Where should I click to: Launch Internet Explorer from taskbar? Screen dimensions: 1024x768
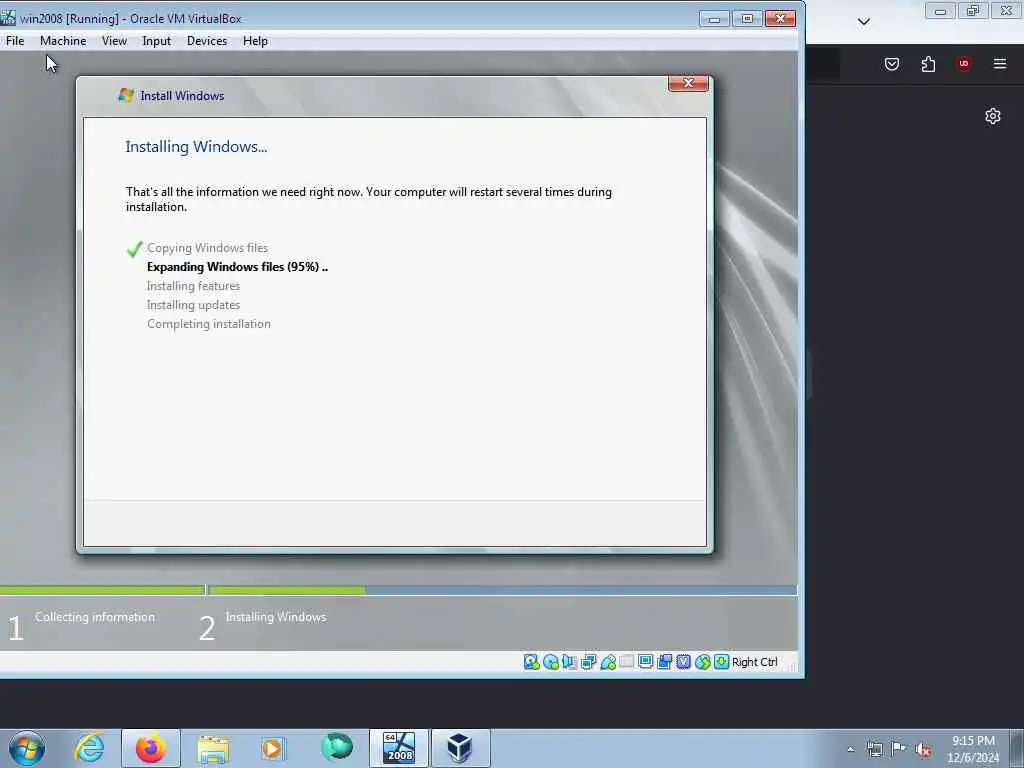(89, 748)
